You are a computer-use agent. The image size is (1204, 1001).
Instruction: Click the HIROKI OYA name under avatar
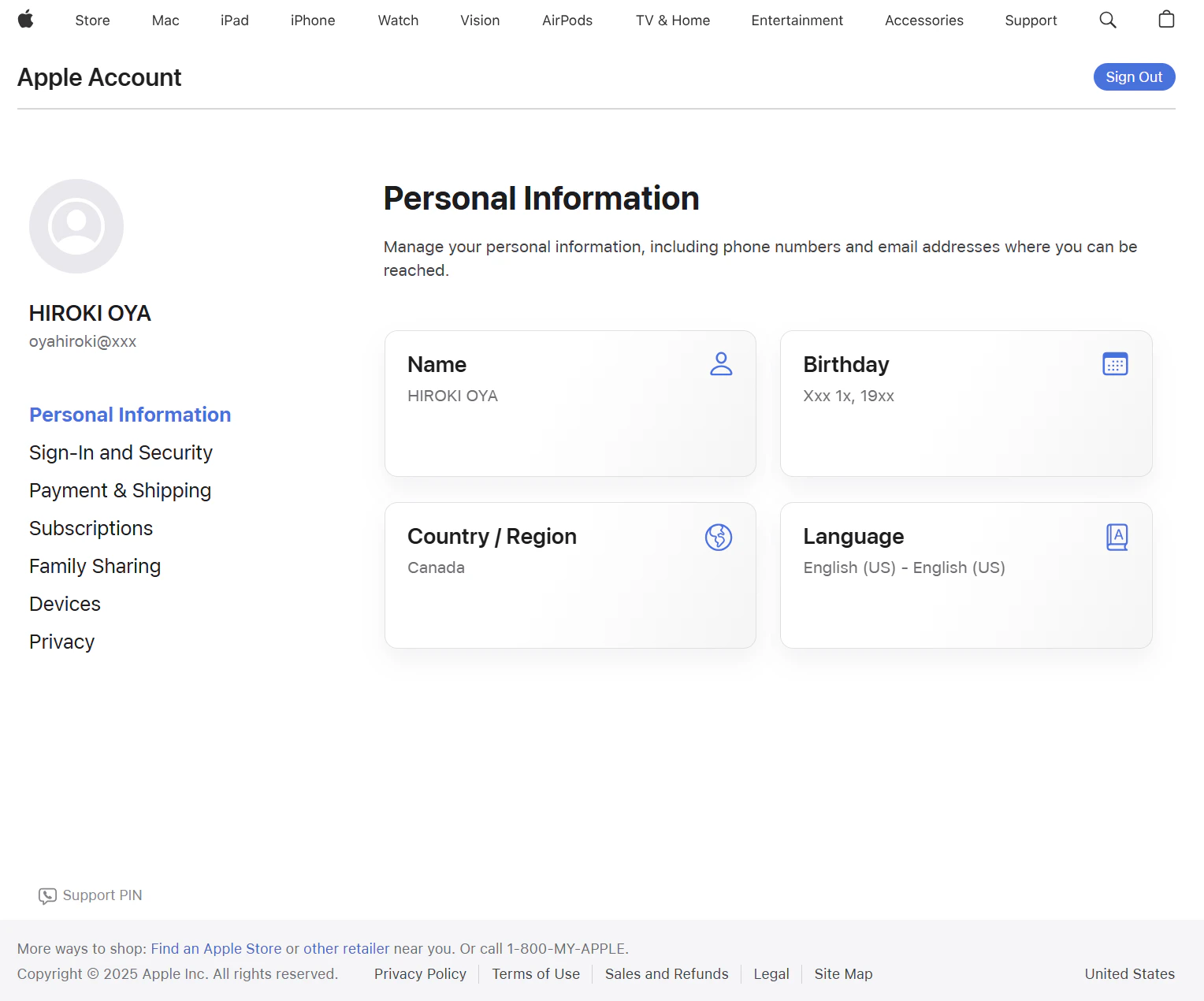[90, 313]
